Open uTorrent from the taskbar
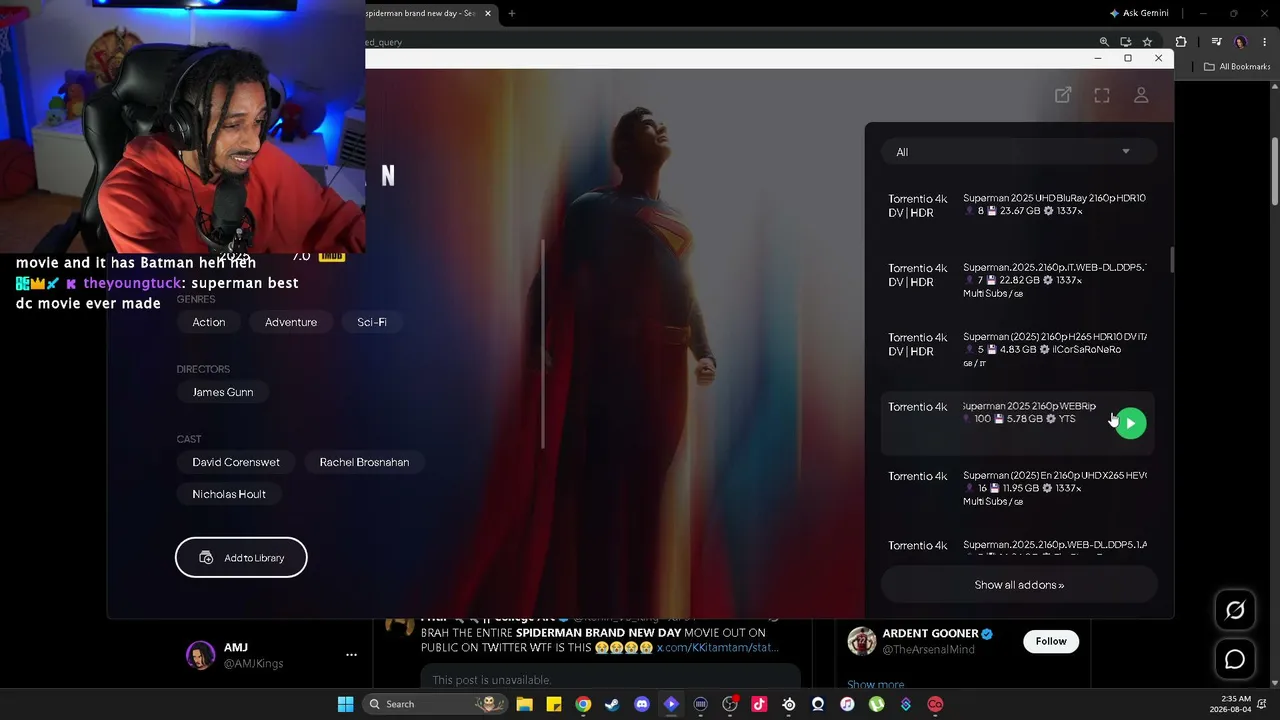Viewport: 1280px width, 720px height. [x=877, y=704]
